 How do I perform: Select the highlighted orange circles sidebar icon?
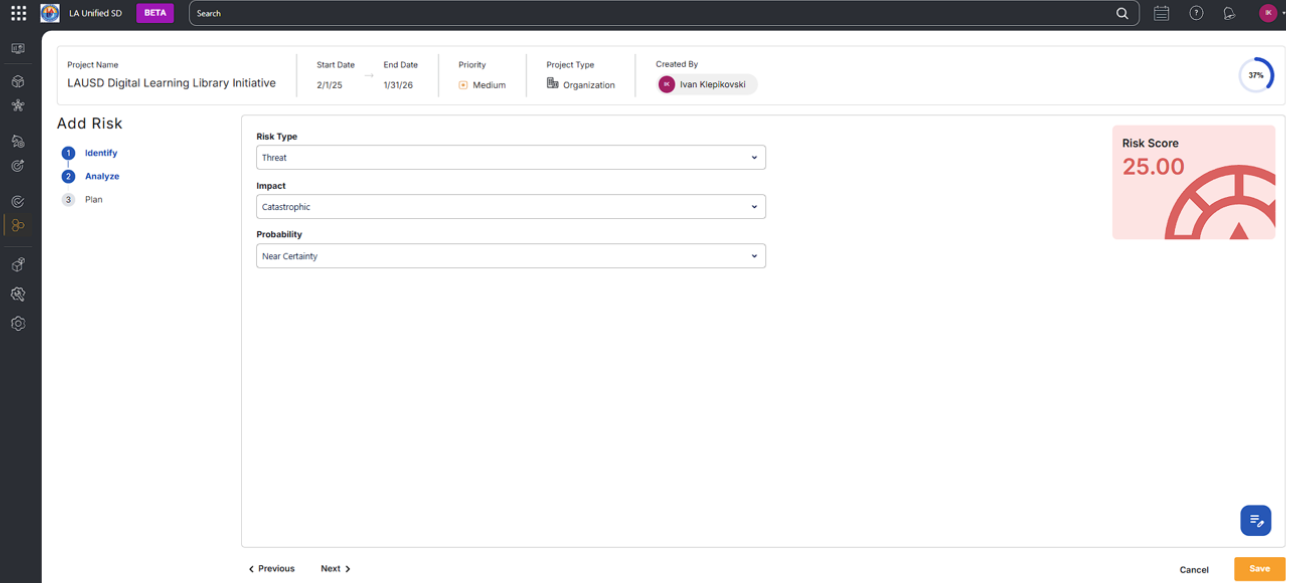[18, 226]
